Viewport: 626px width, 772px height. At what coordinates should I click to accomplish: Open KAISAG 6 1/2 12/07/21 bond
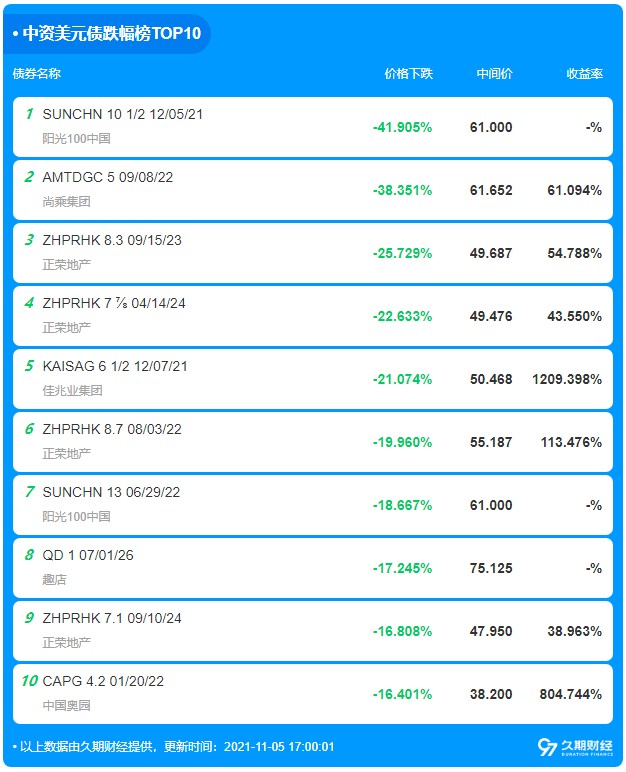click(x=115, y=366)
